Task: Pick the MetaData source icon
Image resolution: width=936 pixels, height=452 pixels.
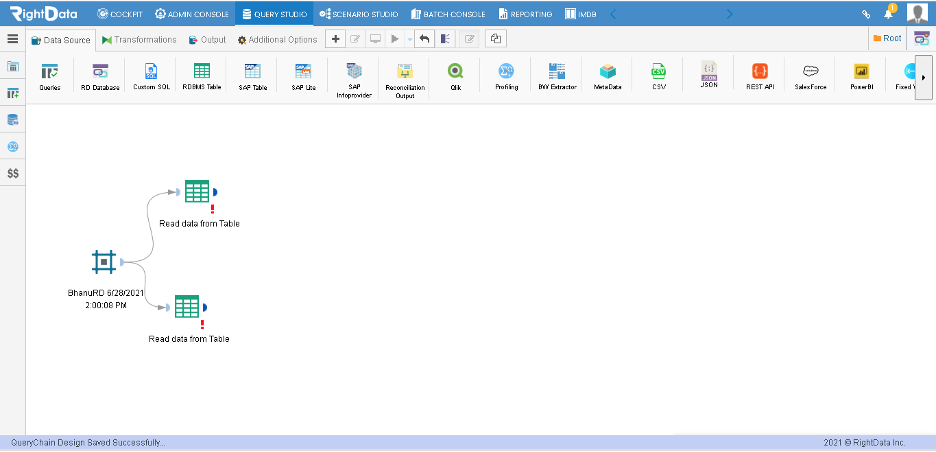Action: click(x=608, y=76)
